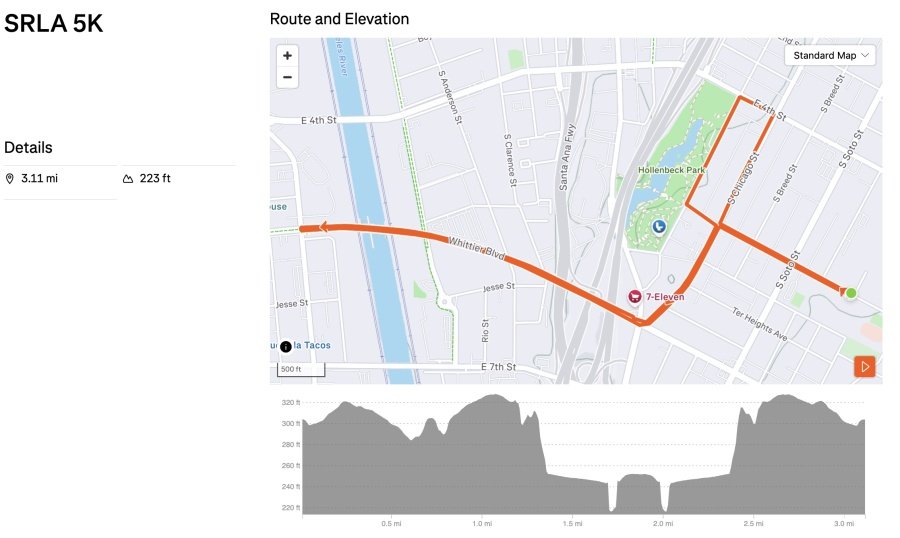Click the 1.0 mi tick on elevation chart
This screenshot has width=900, height=538.
482,522
